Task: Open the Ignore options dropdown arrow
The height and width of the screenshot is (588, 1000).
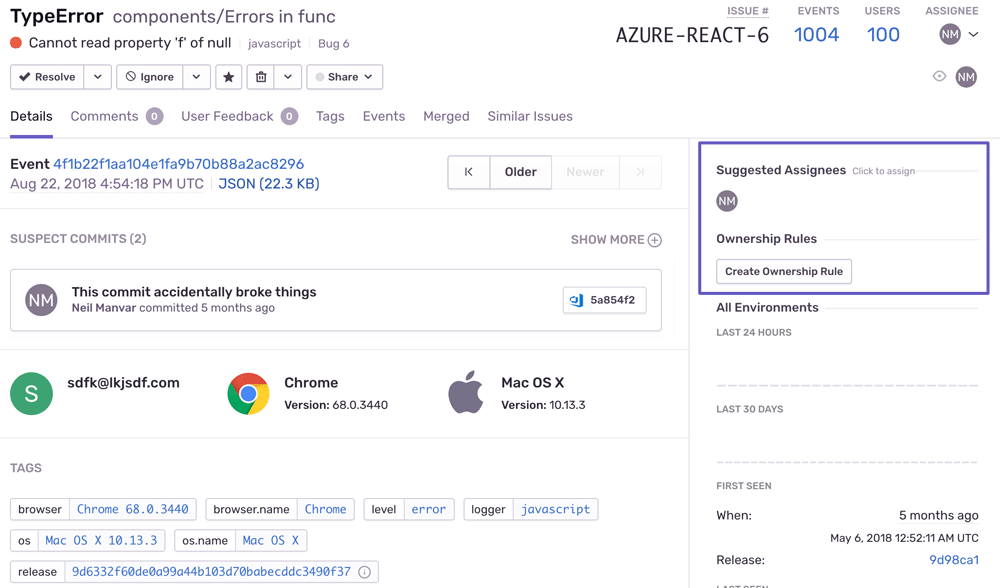Action: pos(196,77)
